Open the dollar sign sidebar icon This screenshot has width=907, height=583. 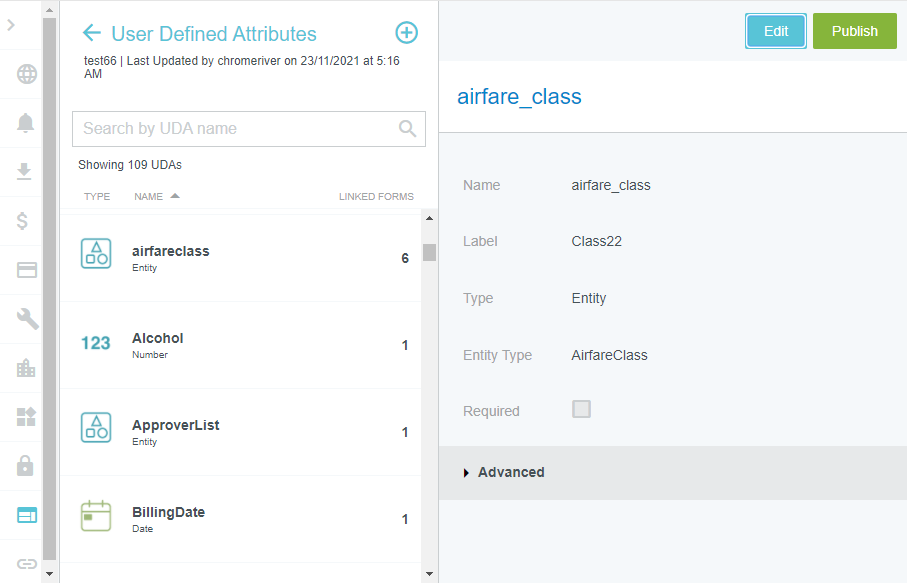pos(23,221)
